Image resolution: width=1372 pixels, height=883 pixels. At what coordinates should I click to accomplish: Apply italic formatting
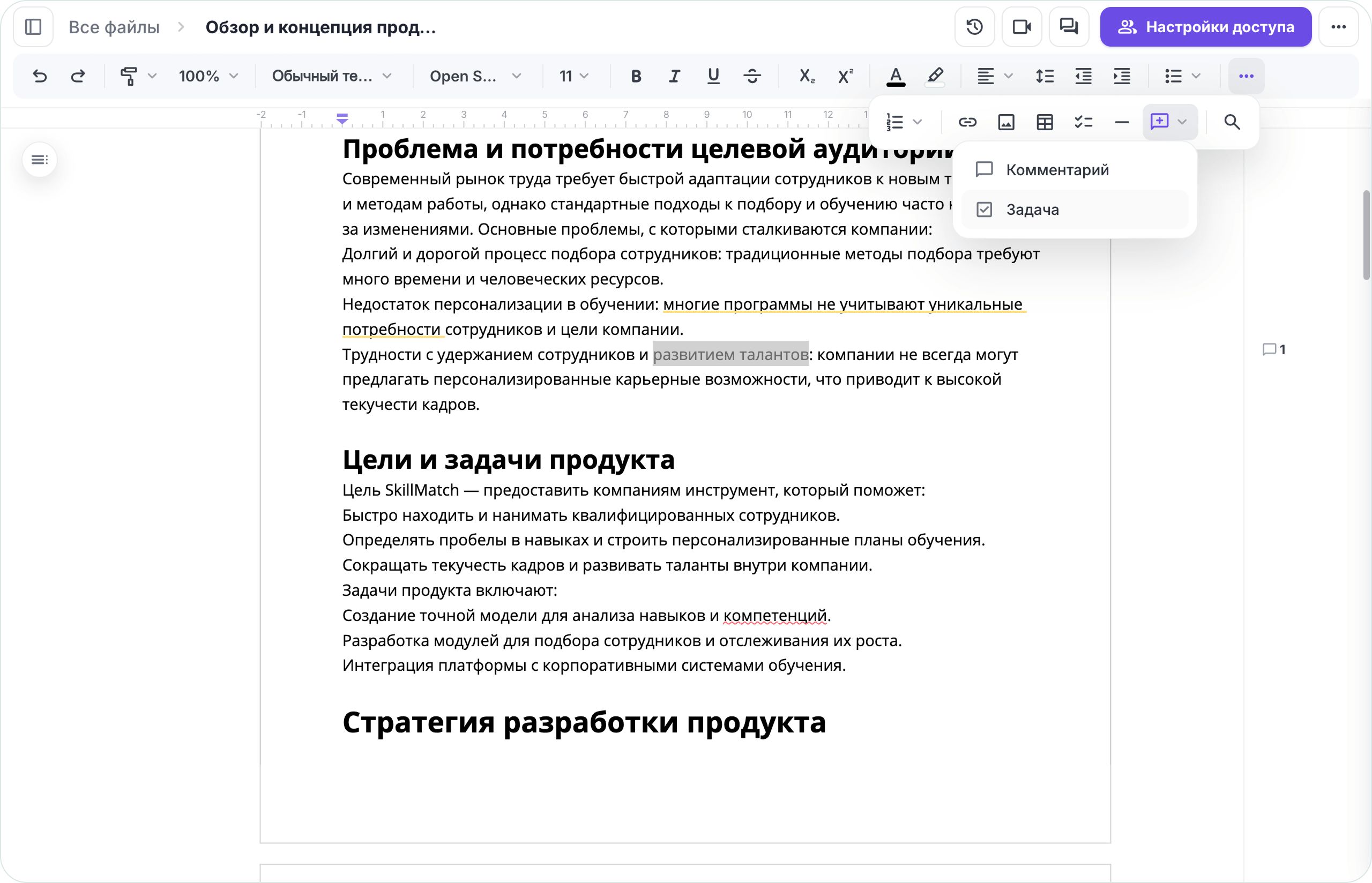[x=674, y=76]
